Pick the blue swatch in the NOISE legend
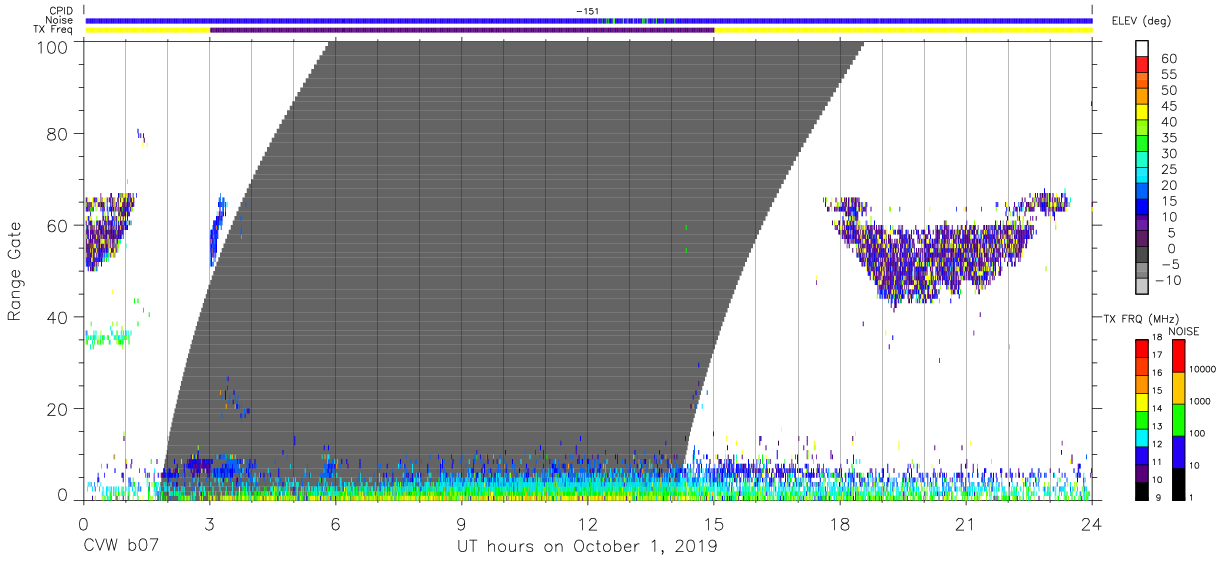The width and height of the screenshot is (1228, 567). point(1177,452)
